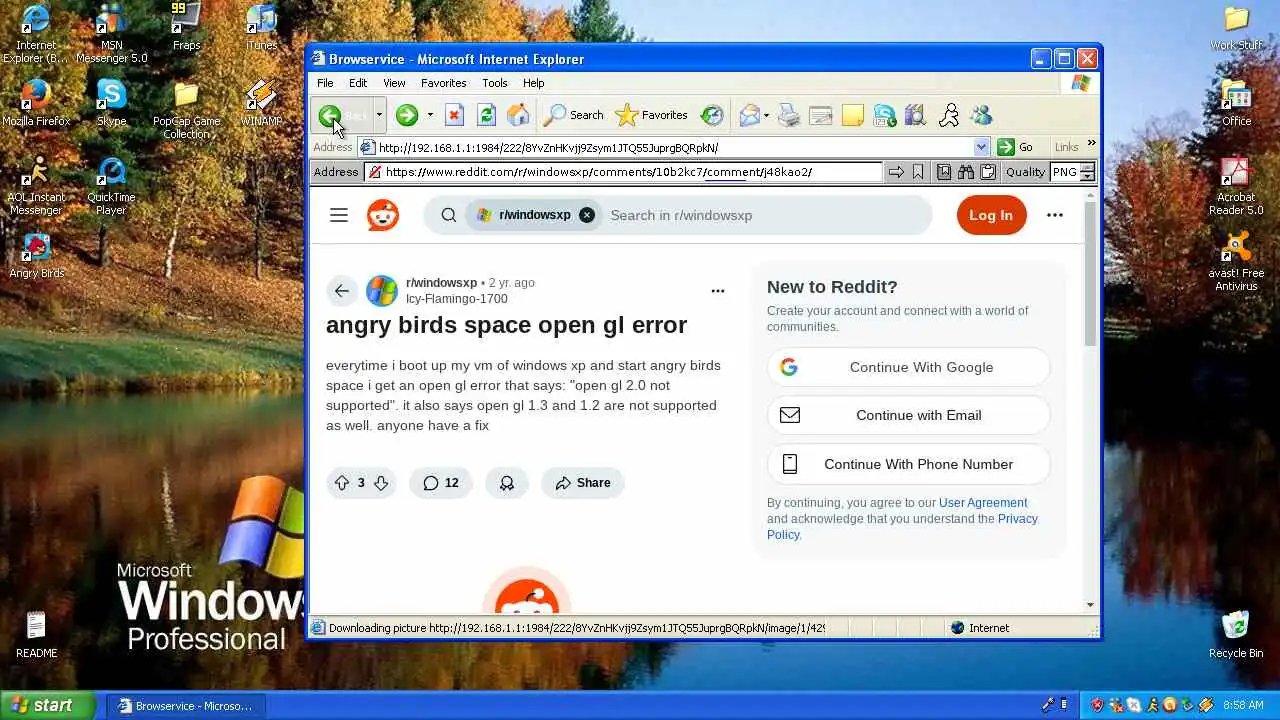Screen dimensions: 1280x720
Task: Click the Go button next to address
Action: (1015, 147)
